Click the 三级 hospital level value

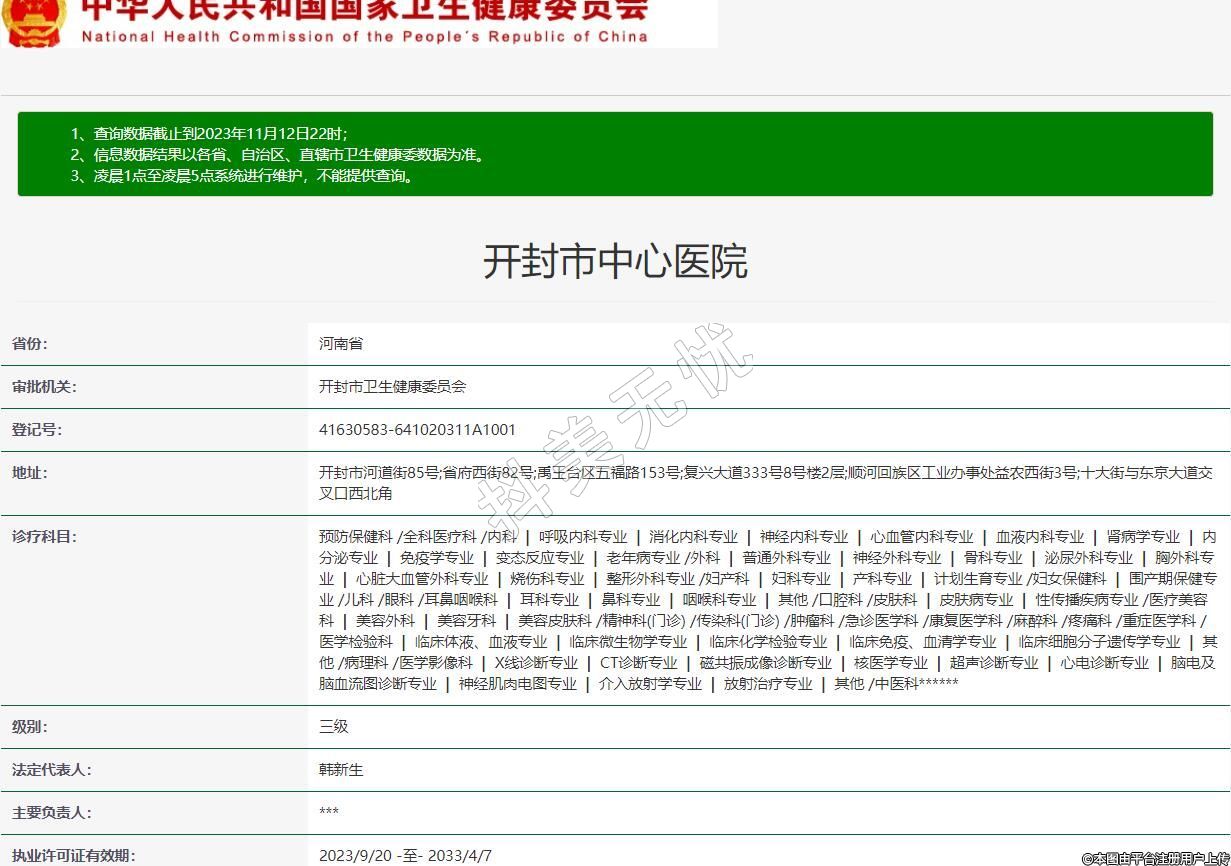pyautogui.click(x=334, y=727)
